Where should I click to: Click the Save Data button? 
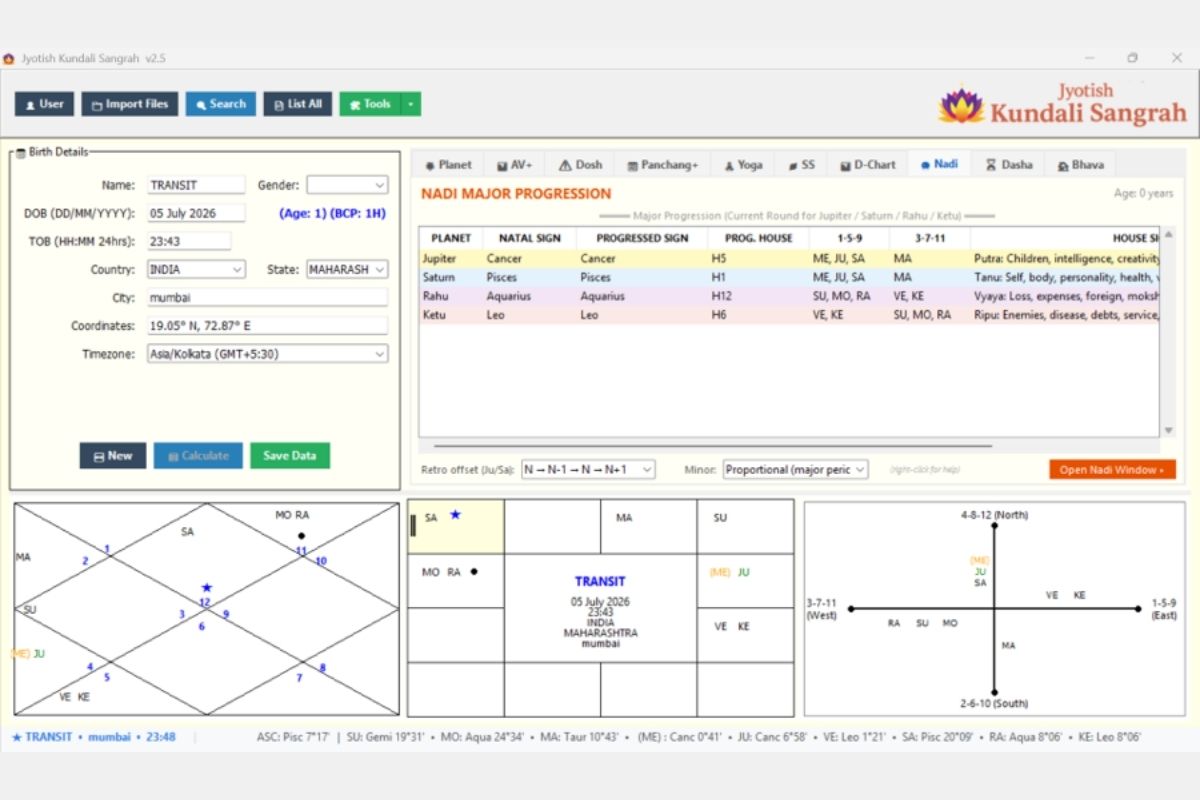point(290,456)
